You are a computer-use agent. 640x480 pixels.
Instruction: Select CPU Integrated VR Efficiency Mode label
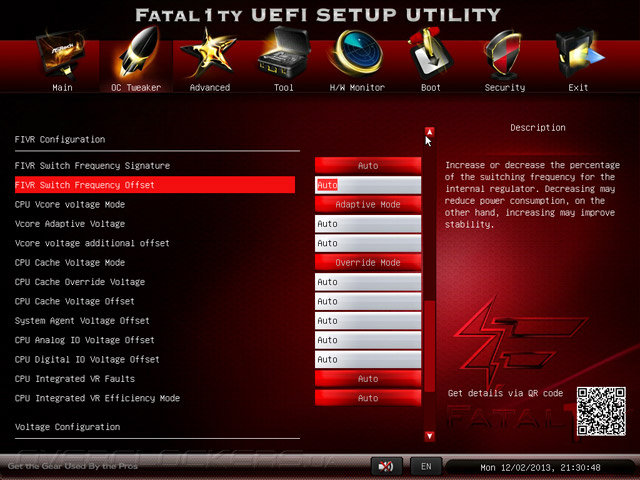[97, 398]
